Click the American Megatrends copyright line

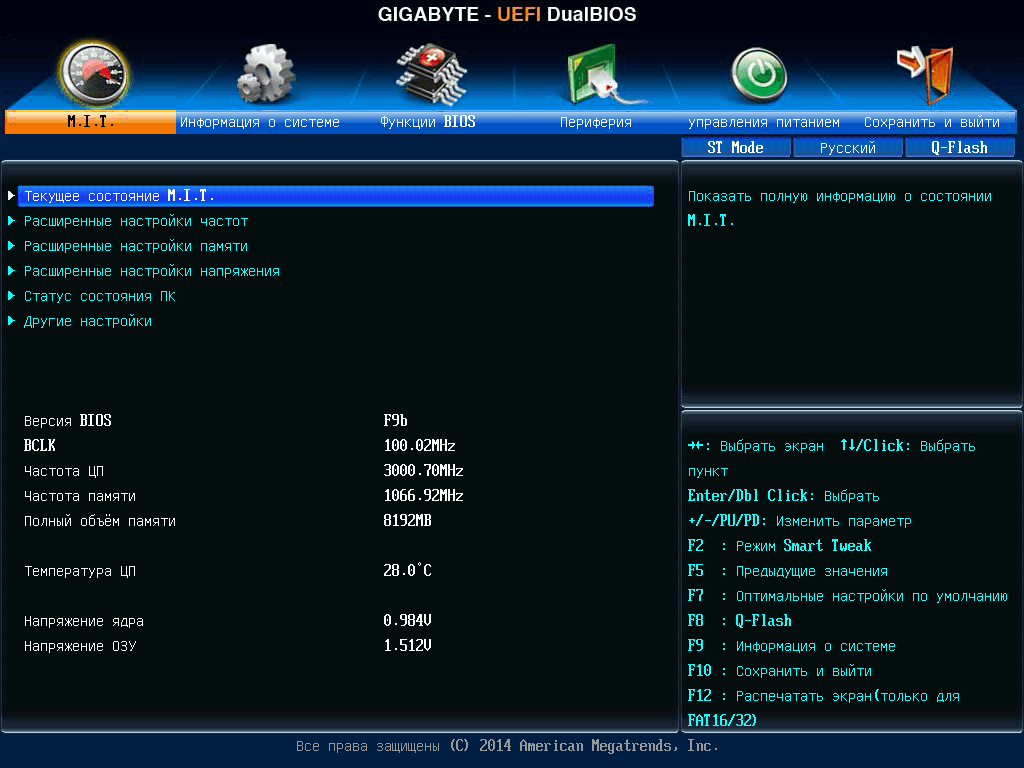point(507,746)
